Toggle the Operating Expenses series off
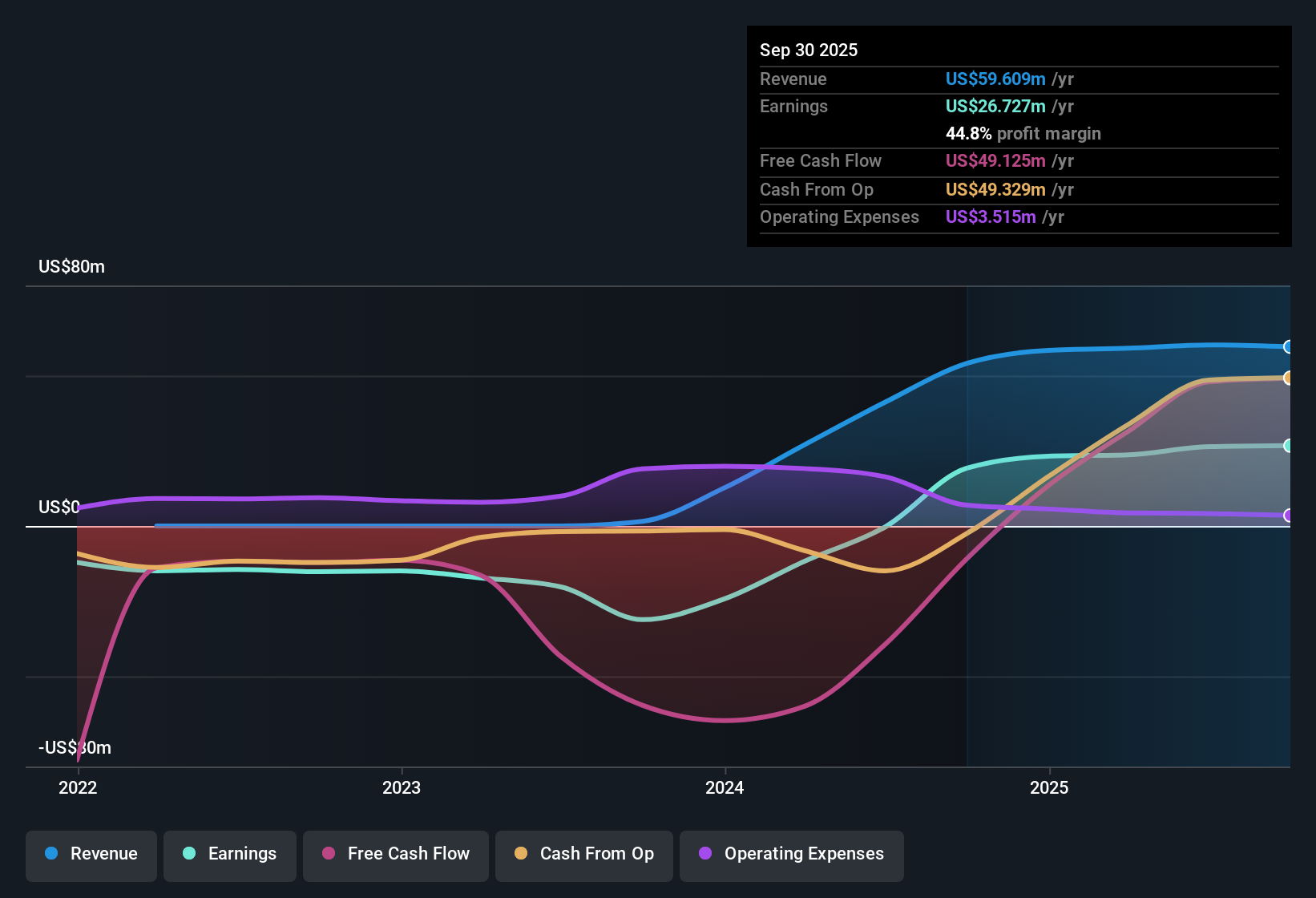Viewport: 1316px width, 898px height. (x=791, y=855)
